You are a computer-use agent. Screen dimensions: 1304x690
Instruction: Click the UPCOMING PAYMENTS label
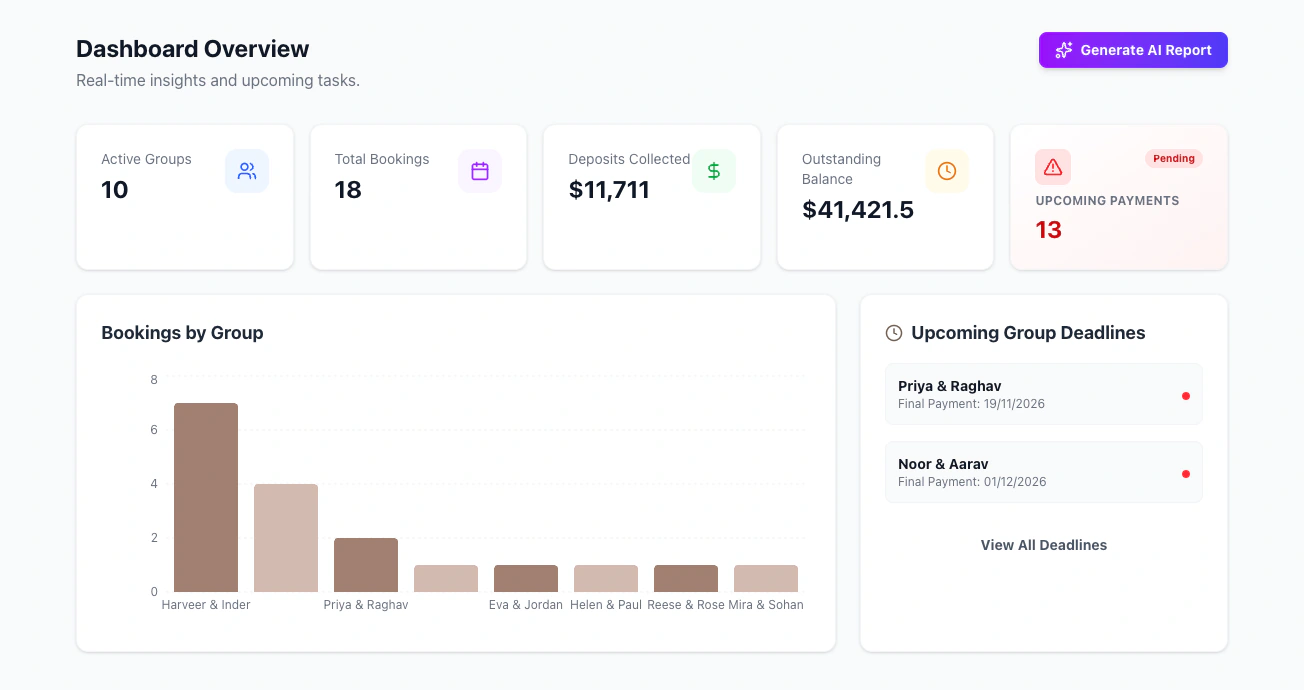click(x=1107, y=201)
